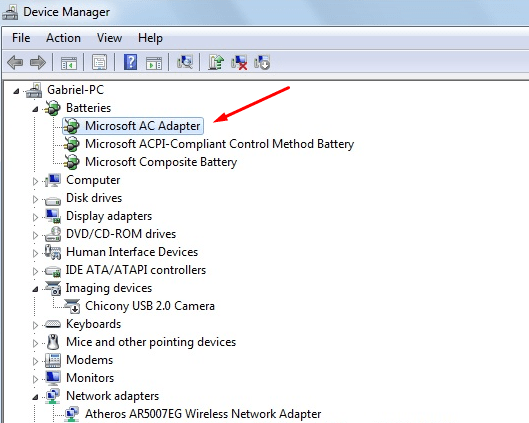Screen dimensions: 529x423
Task: Toggle the show/hide console tree icon
Action: [69, 63]
